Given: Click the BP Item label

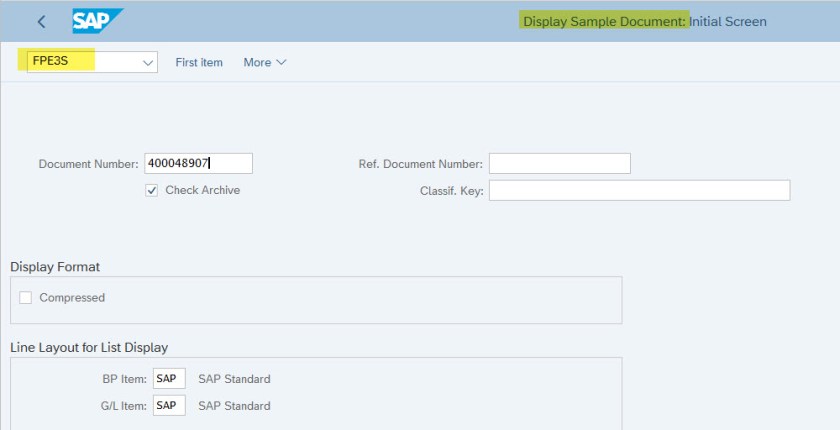Looking at the screenshot, I should [x=124, y=379].
